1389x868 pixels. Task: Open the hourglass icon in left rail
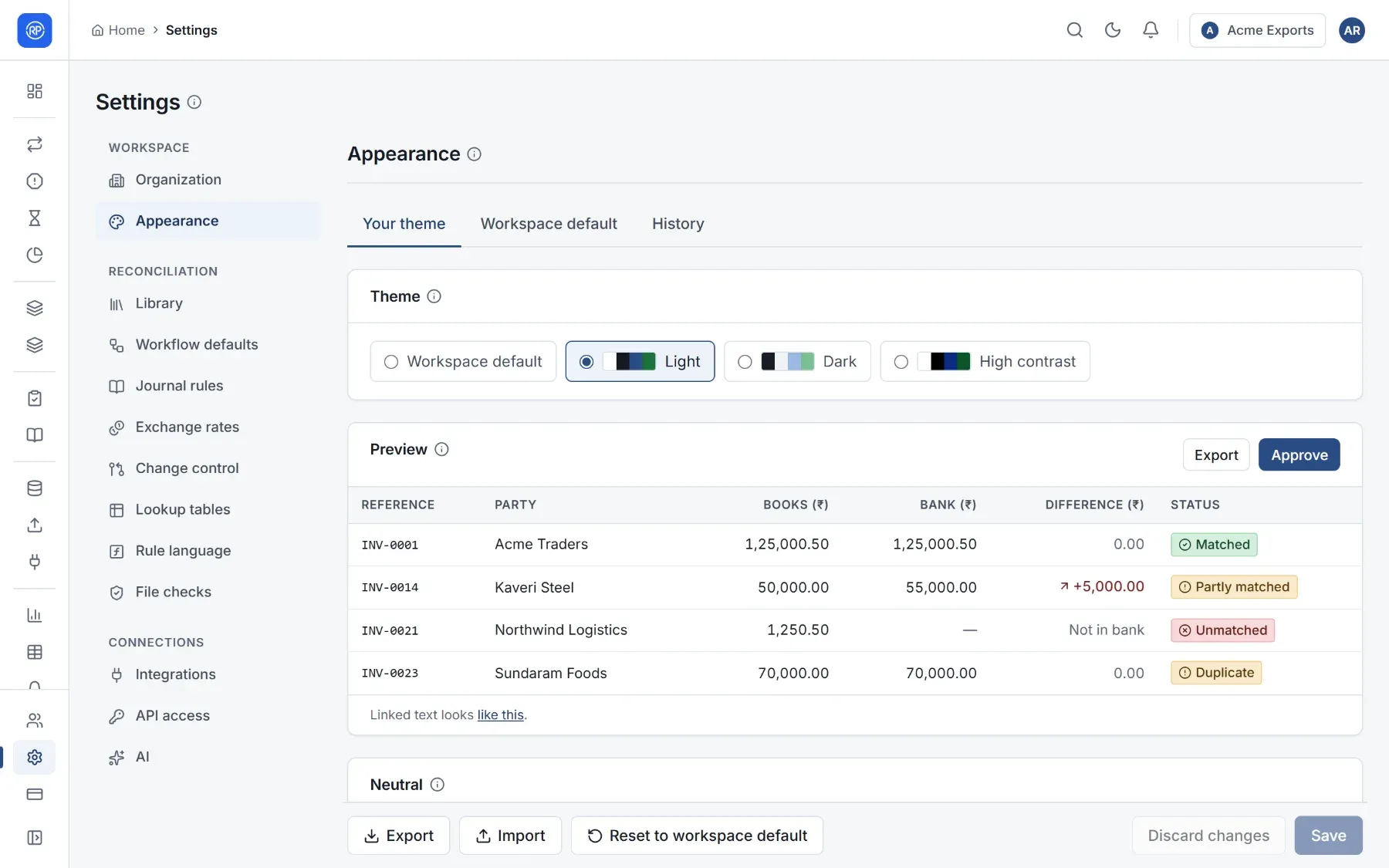[x=35, y=218]
